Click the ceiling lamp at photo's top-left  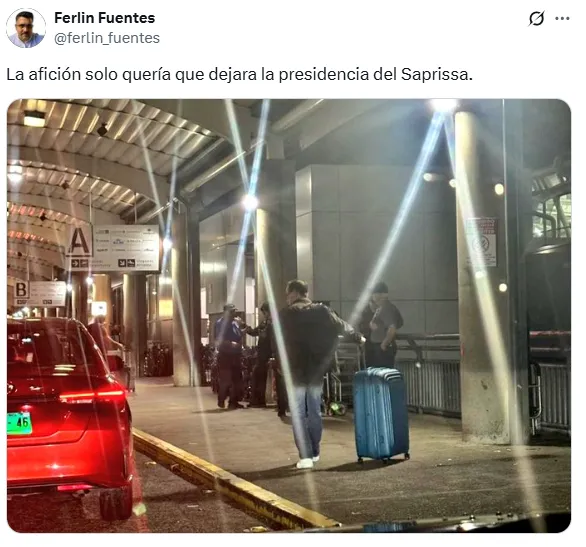pyautogui.click(x=34, y=118)
